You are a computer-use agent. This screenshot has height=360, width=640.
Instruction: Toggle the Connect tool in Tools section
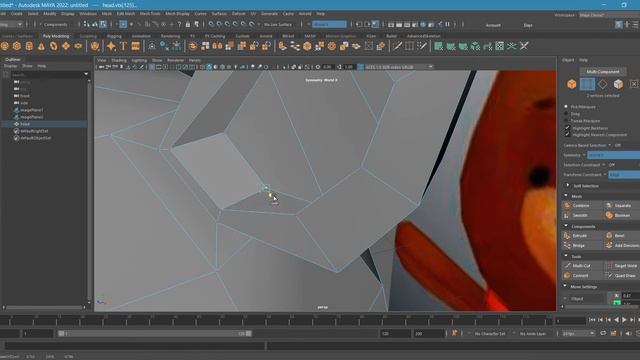click(x=580, y=276)
